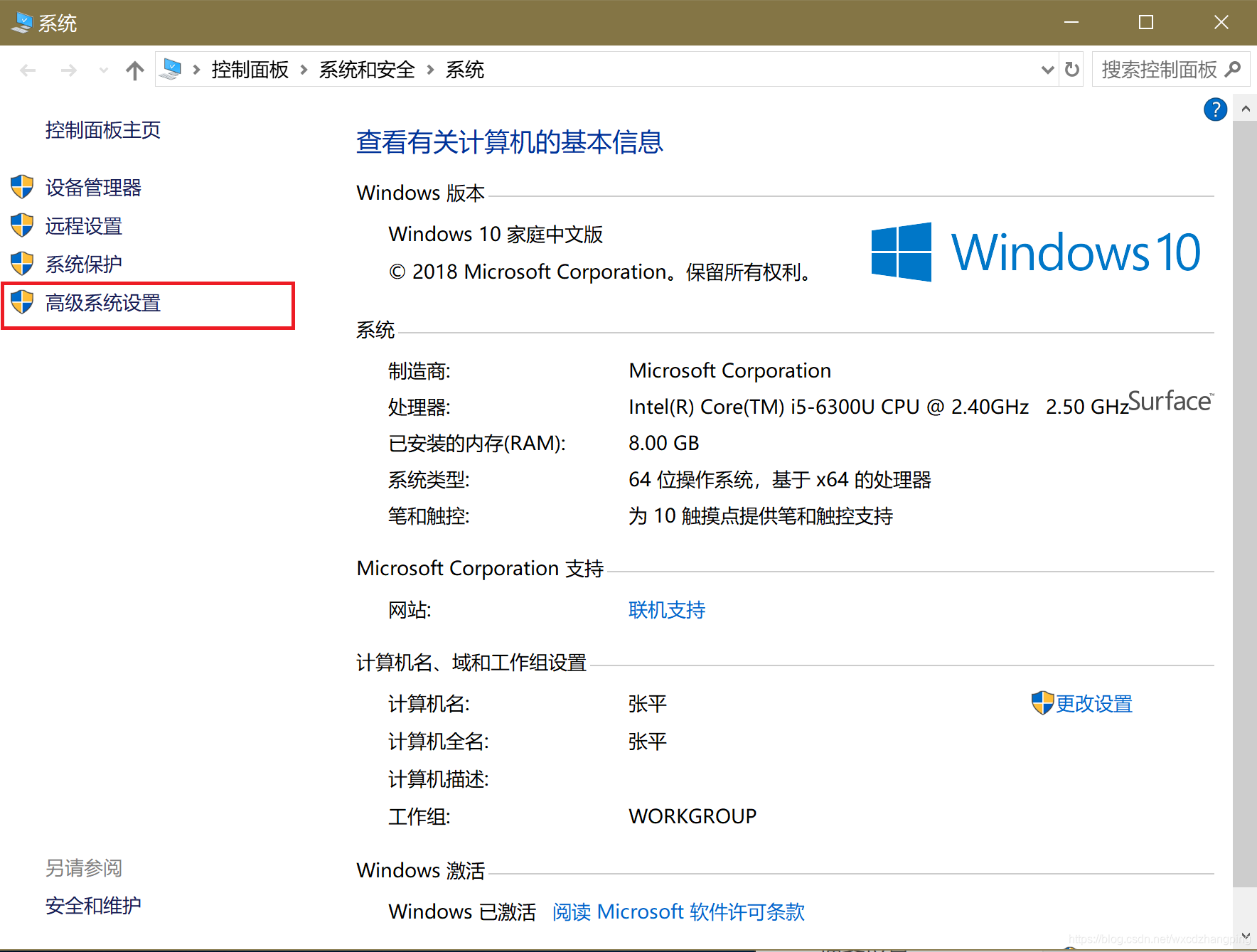Open 系统保护 settings
1257x952 pixels.
tap(84, 264)
